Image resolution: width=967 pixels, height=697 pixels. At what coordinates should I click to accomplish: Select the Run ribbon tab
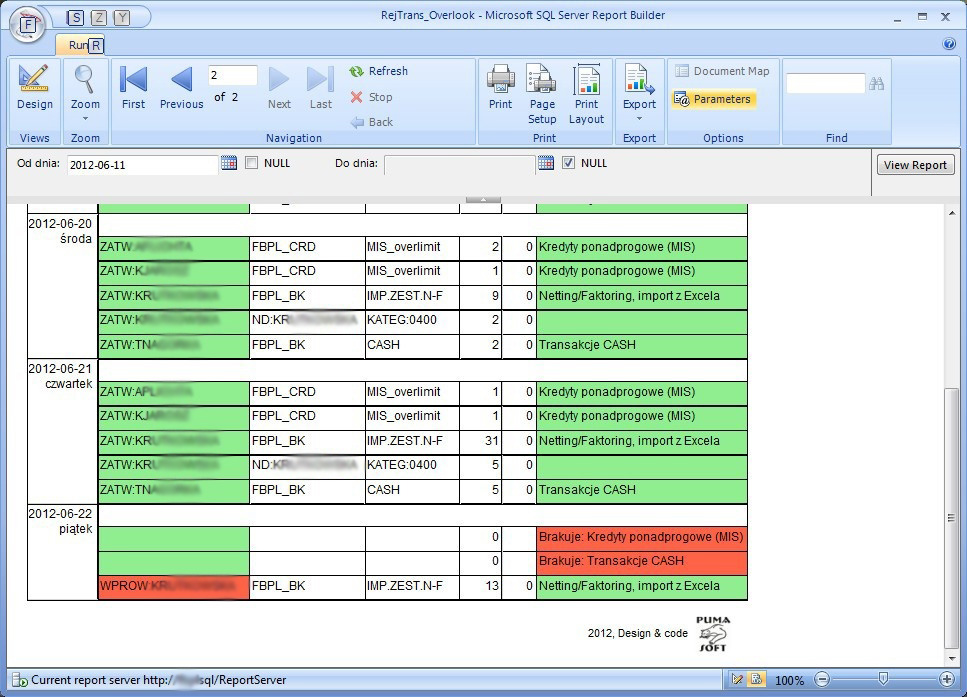pyautogui.click(x=78, y=45)
